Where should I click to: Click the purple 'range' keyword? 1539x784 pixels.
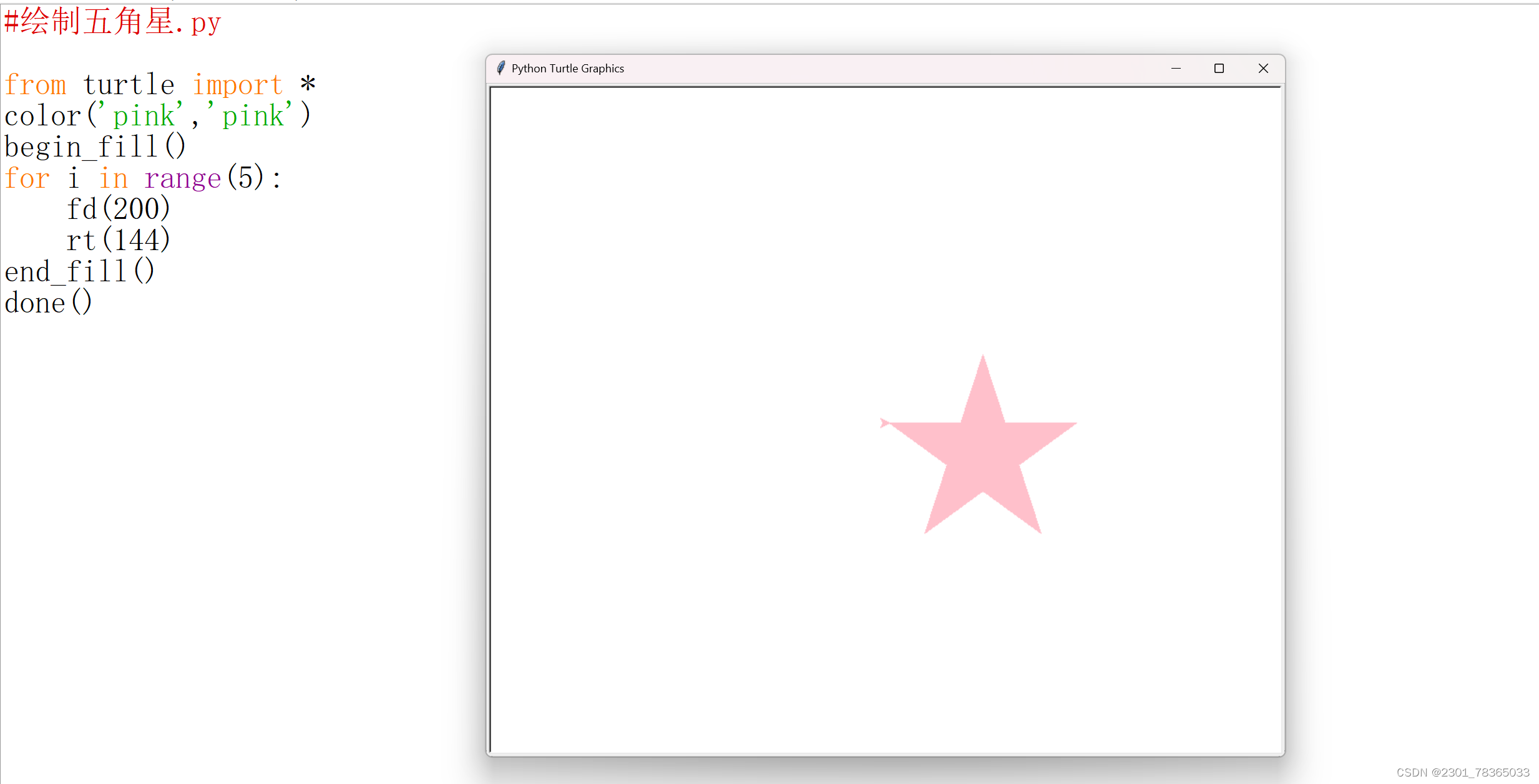tap(182, 178)
